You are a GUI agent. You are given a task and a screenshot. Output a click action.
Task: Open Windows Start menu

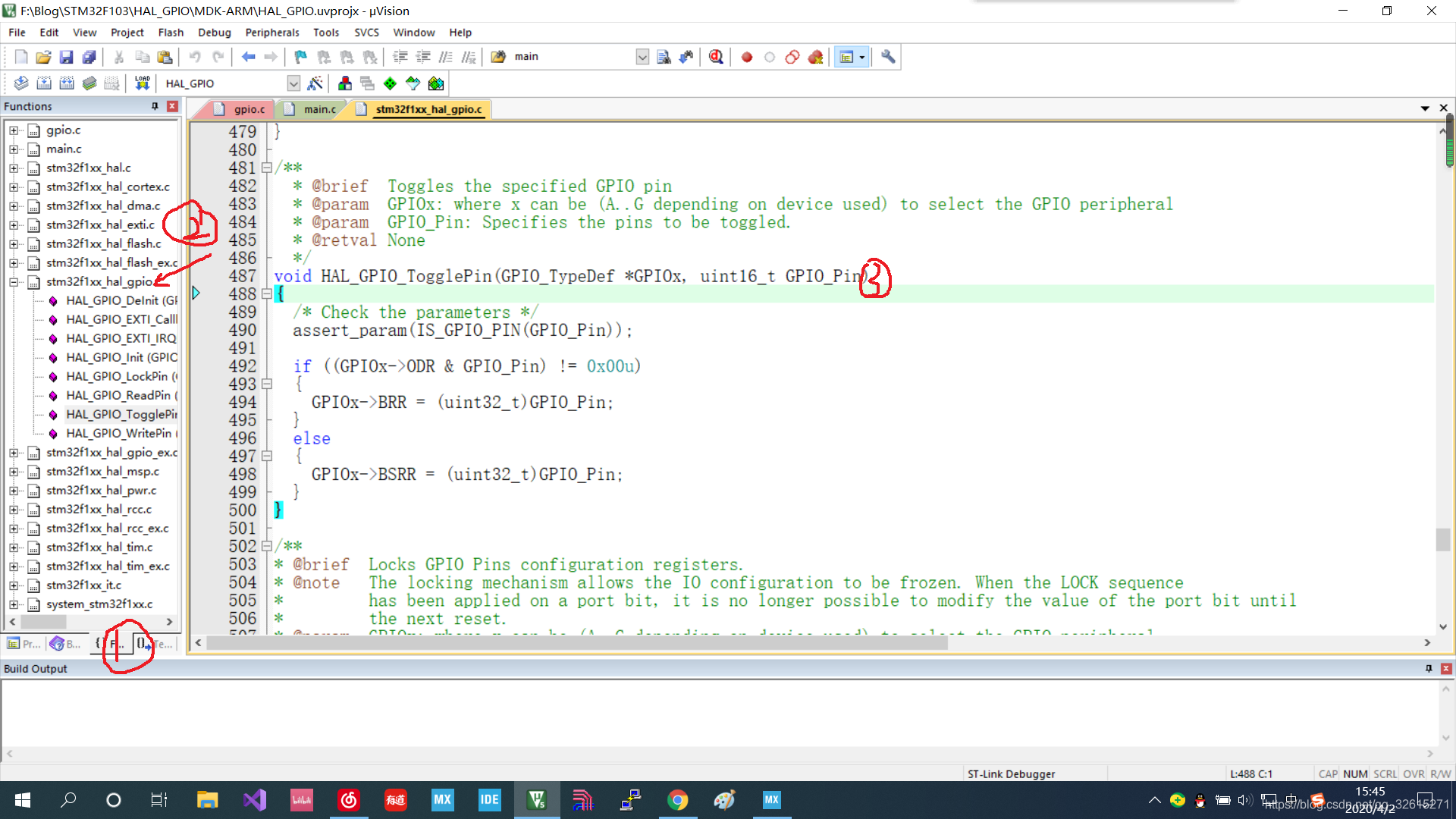23,800
